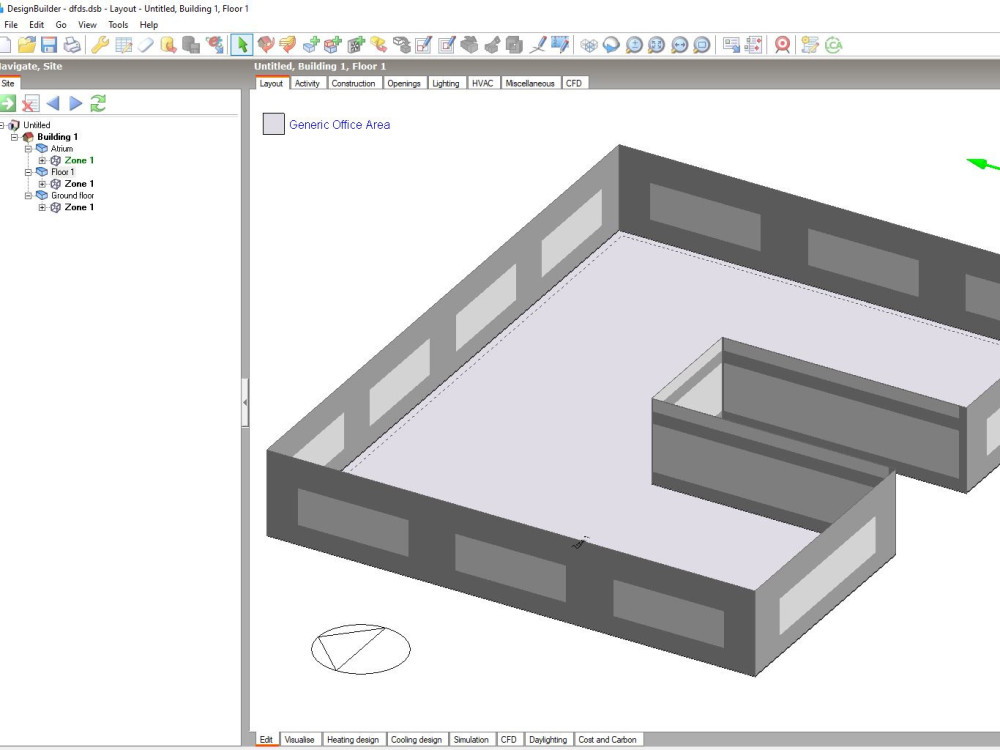Screen dimensions: 1000x750
Task: Select Ground floor in the tree
Action: pyautogui.click(x=72, y=196)
